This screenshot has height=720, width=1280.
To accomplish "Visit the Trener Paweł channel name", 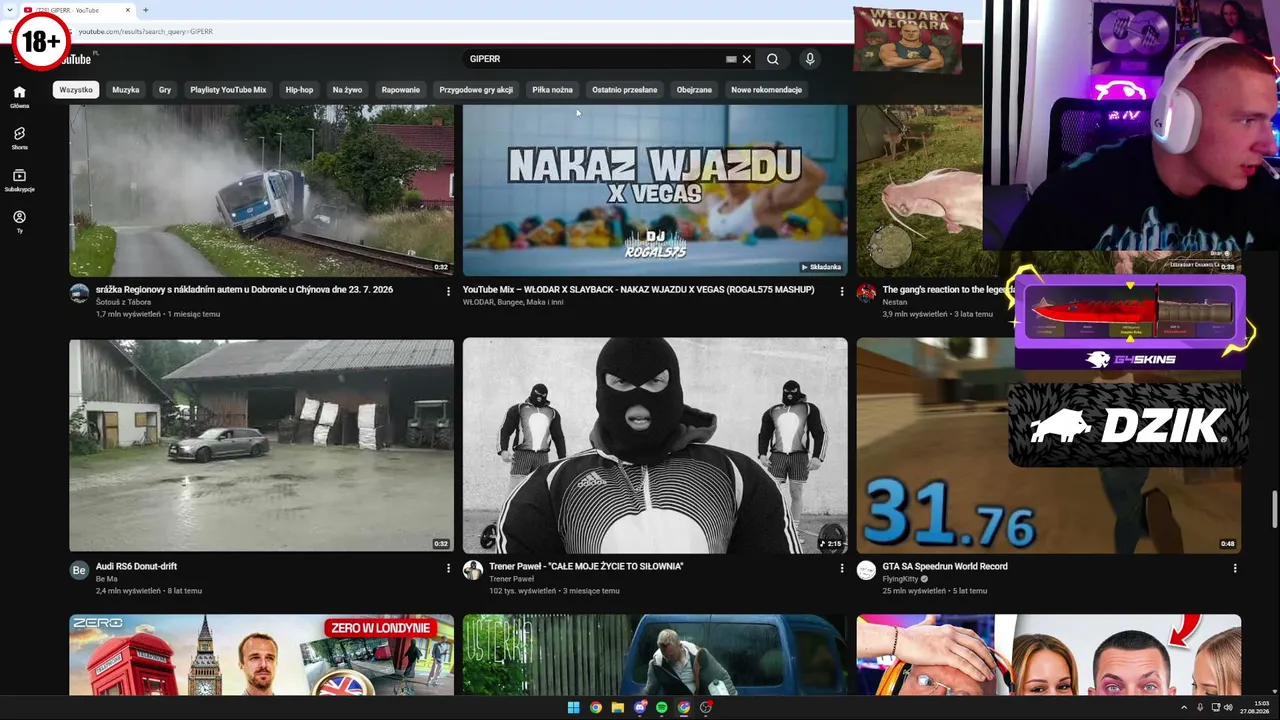I will (x=511, y=579).
